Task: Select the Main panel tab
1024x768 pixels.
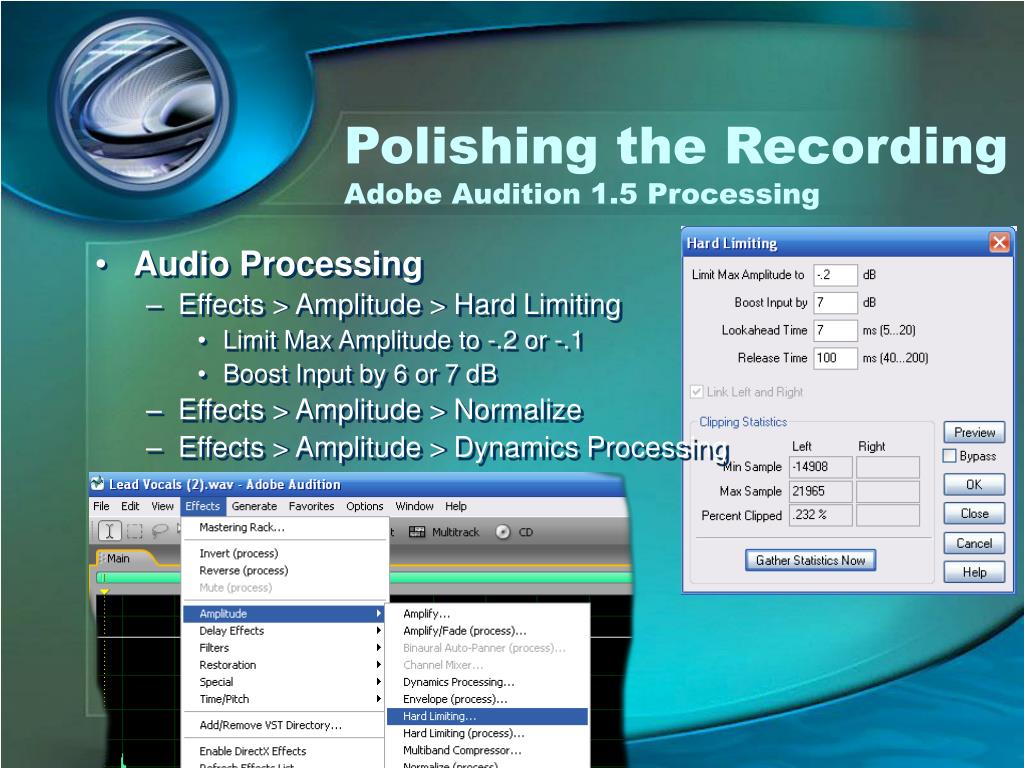Action: point(118,558)
